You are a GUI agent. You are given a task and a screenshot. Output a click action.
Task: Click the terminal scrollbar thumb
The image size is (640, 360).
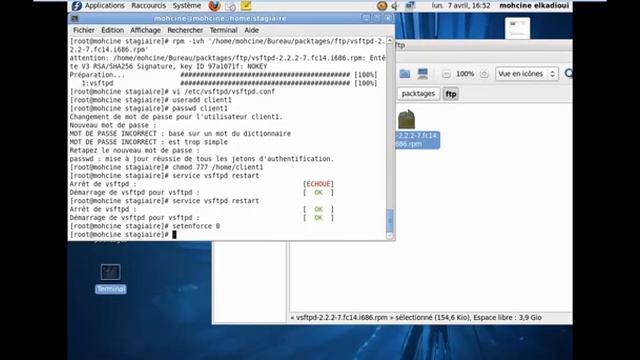pos(390,220)
